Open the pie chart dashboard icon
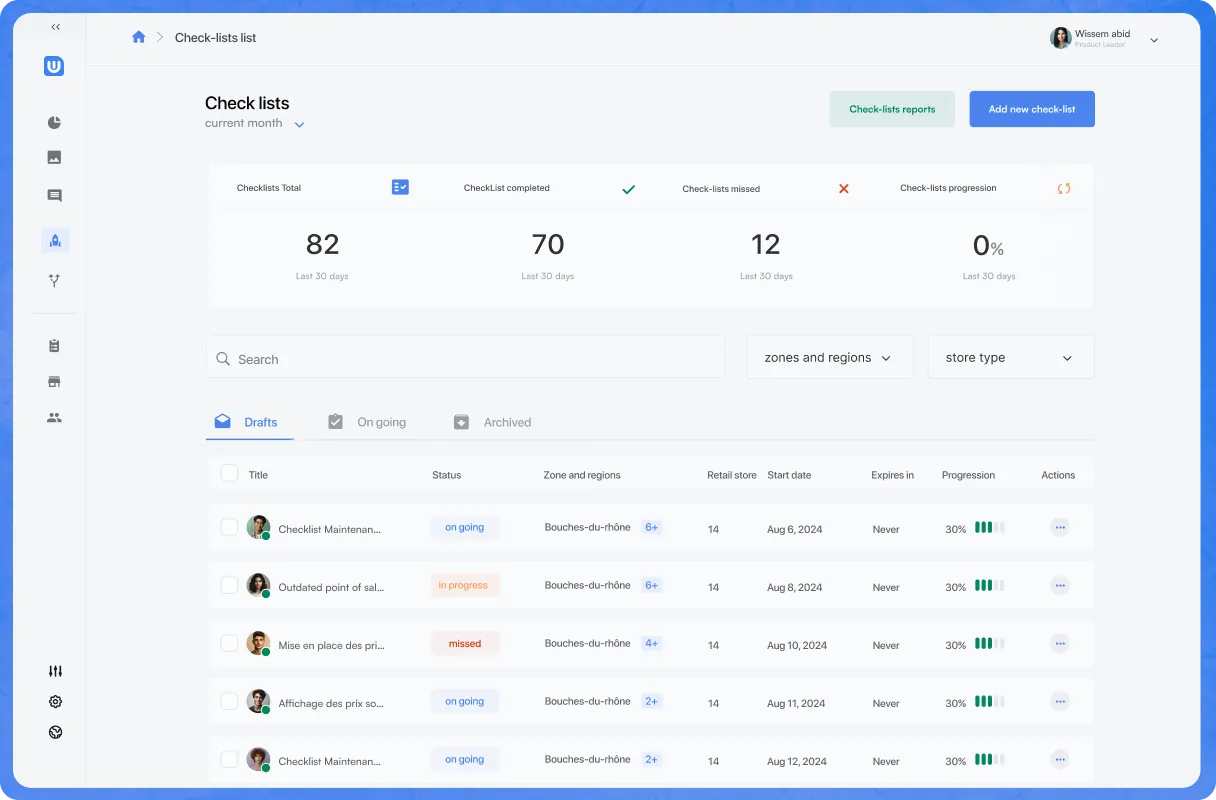The width and height of the screenshot is (1216, 800). coord(54,123)
